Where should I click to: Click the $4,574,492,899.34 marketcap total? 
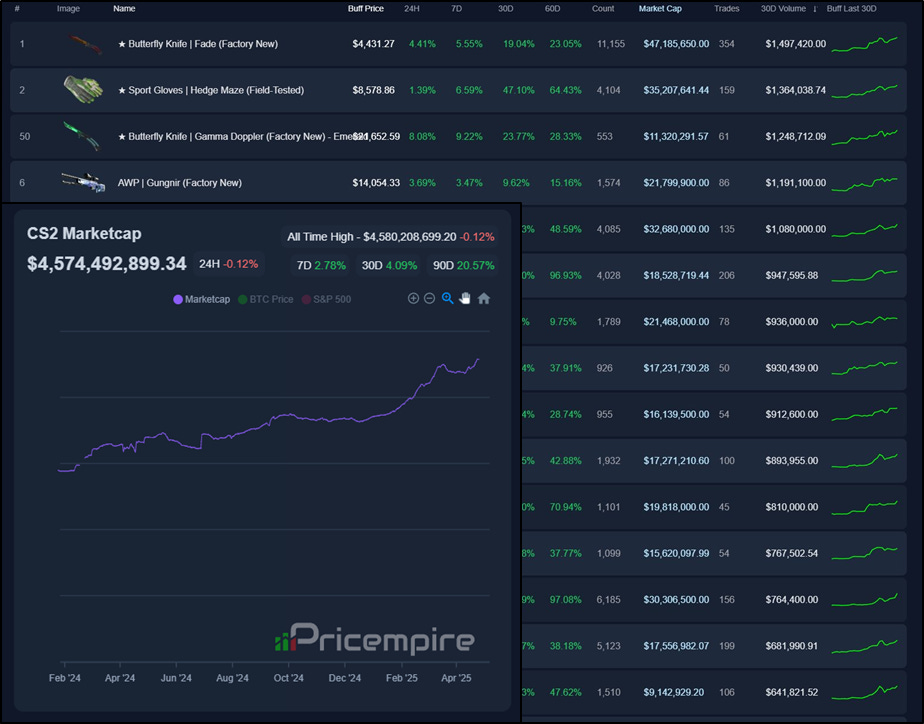[x=107, y=263]
